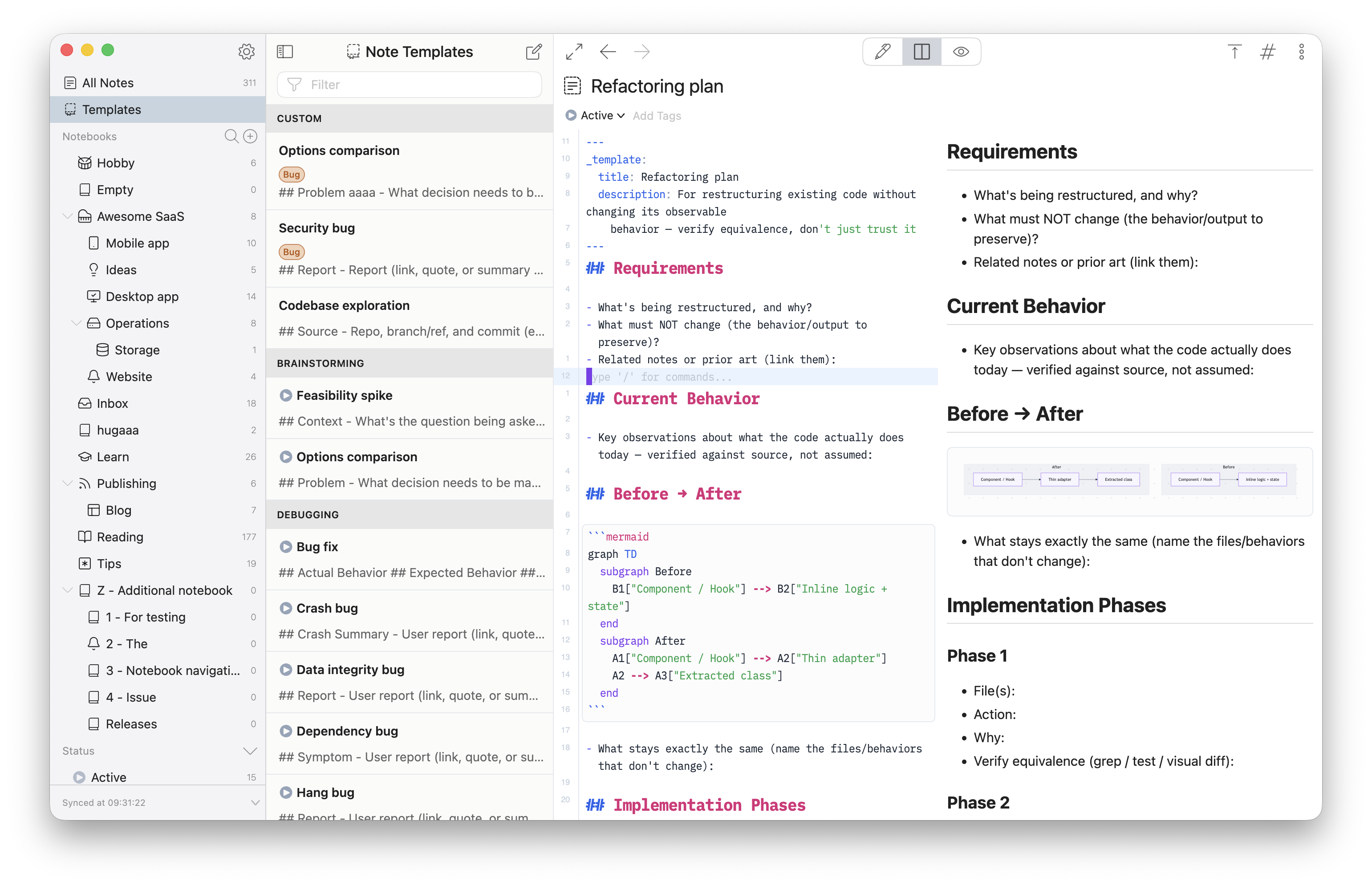Open the Active status dropdown

595,116
